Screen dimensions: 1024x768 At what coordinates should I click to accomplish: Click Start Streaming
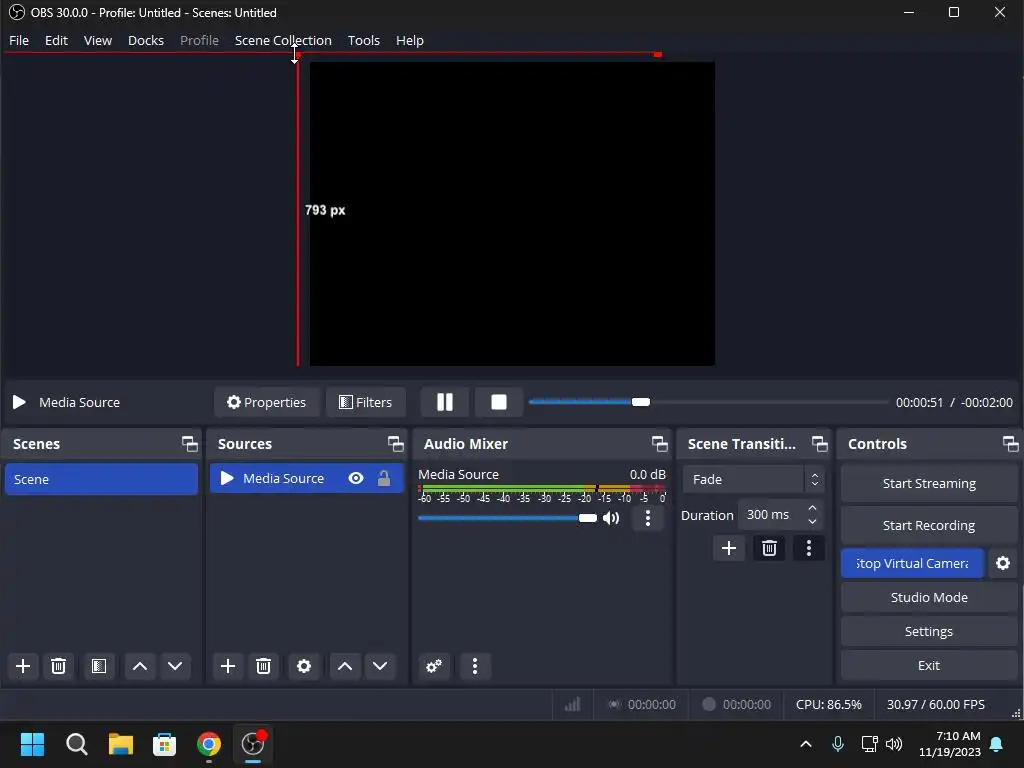[929, 484]
